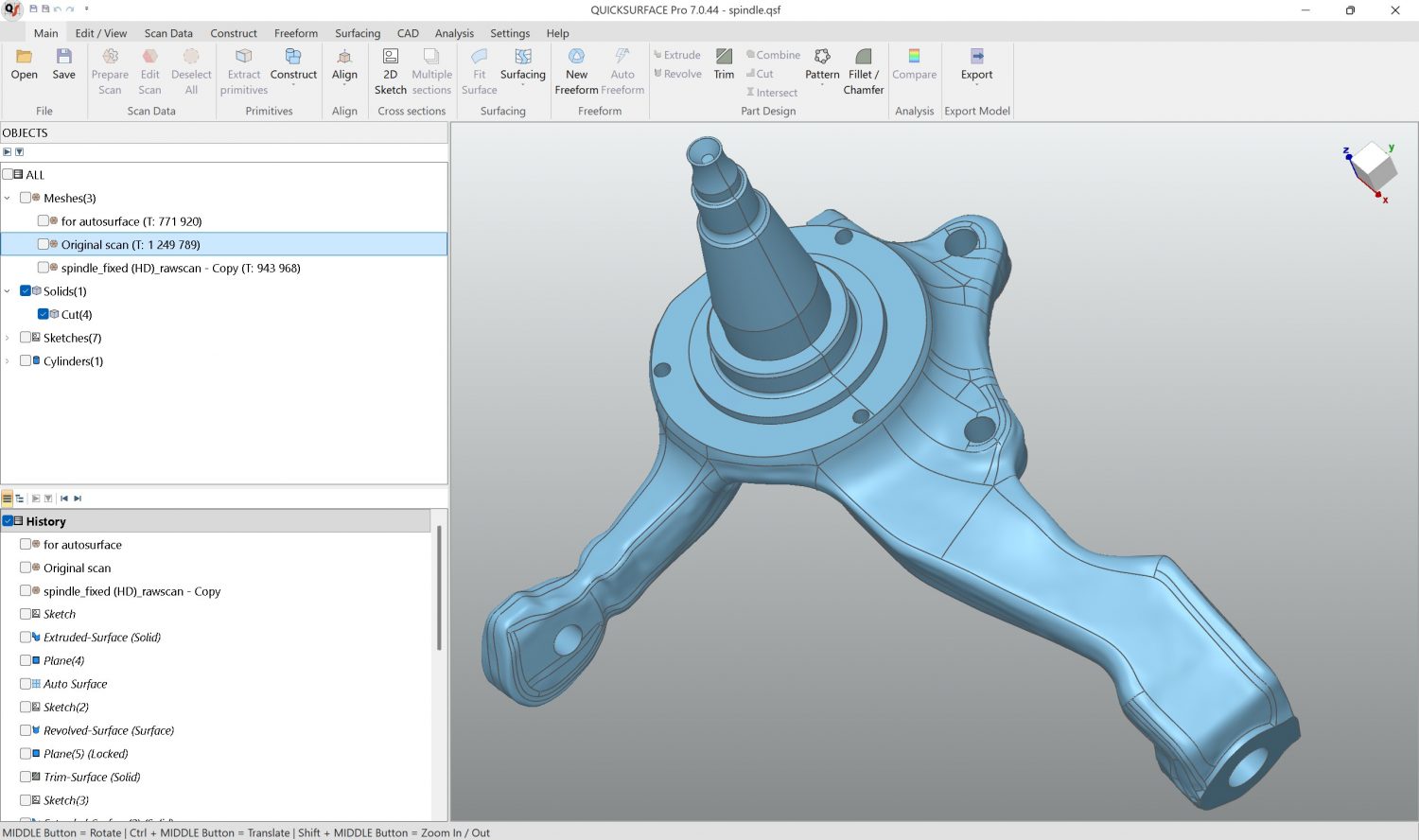Tick the Auto Surface history checkbox
The height and width of the screenshot is (840, 1419).
click(26, 684)
